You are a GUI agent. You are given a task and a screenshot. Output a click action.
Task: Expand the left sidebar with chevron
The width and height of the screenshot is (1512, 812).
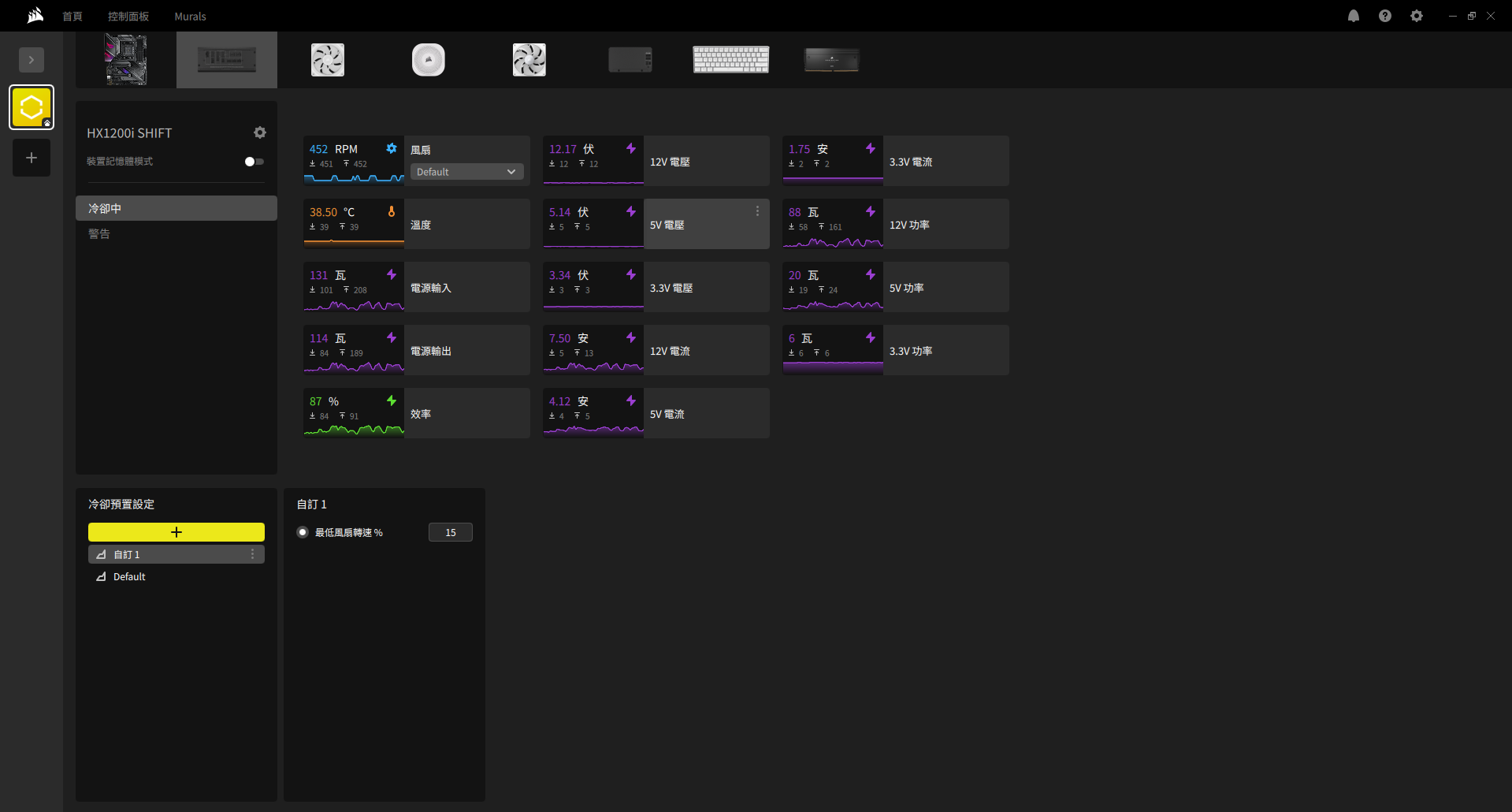click(x=32, y=60)
